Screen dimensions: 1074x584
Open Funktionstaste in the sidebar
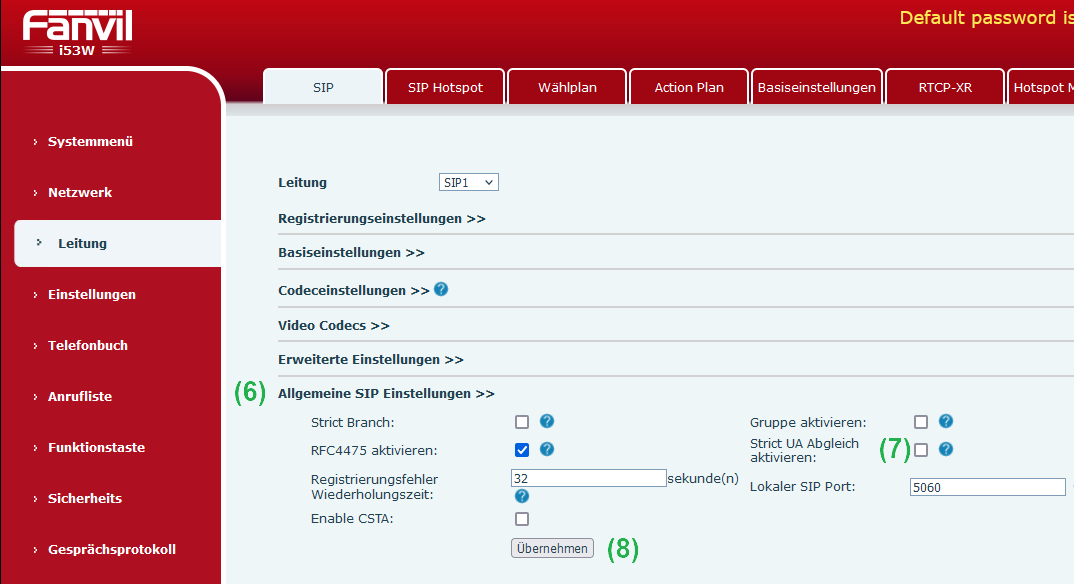pyautogui.click(x=96, y=447)
